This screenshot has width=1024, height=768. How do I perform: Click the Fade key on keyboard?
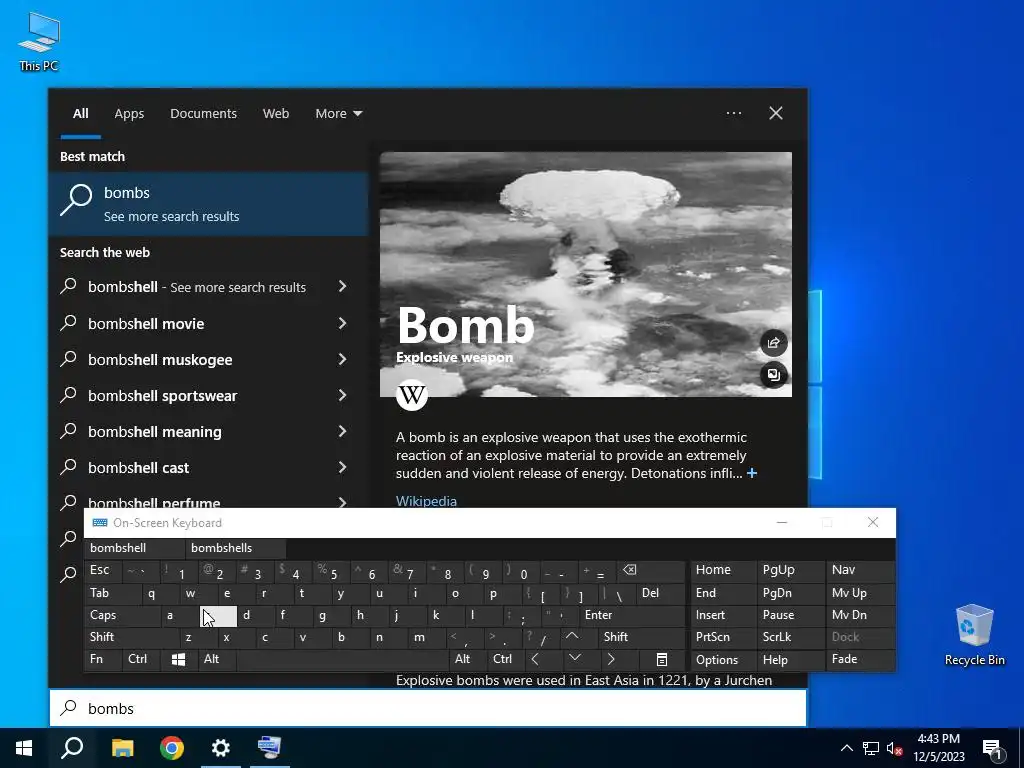point(859,660)
